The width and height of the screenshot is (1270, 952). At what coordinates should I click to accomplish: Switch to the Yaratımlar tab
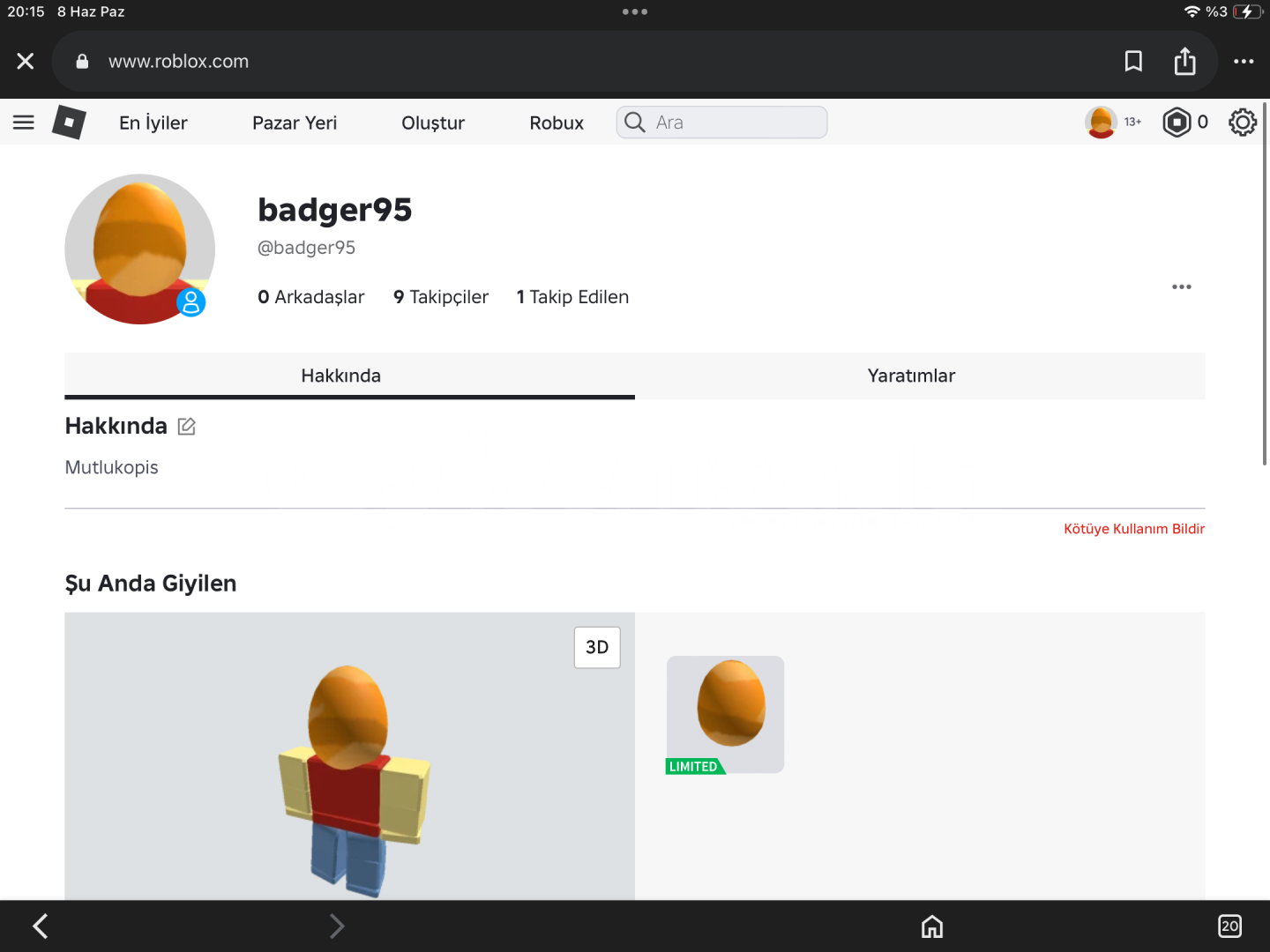pos(920,376)
